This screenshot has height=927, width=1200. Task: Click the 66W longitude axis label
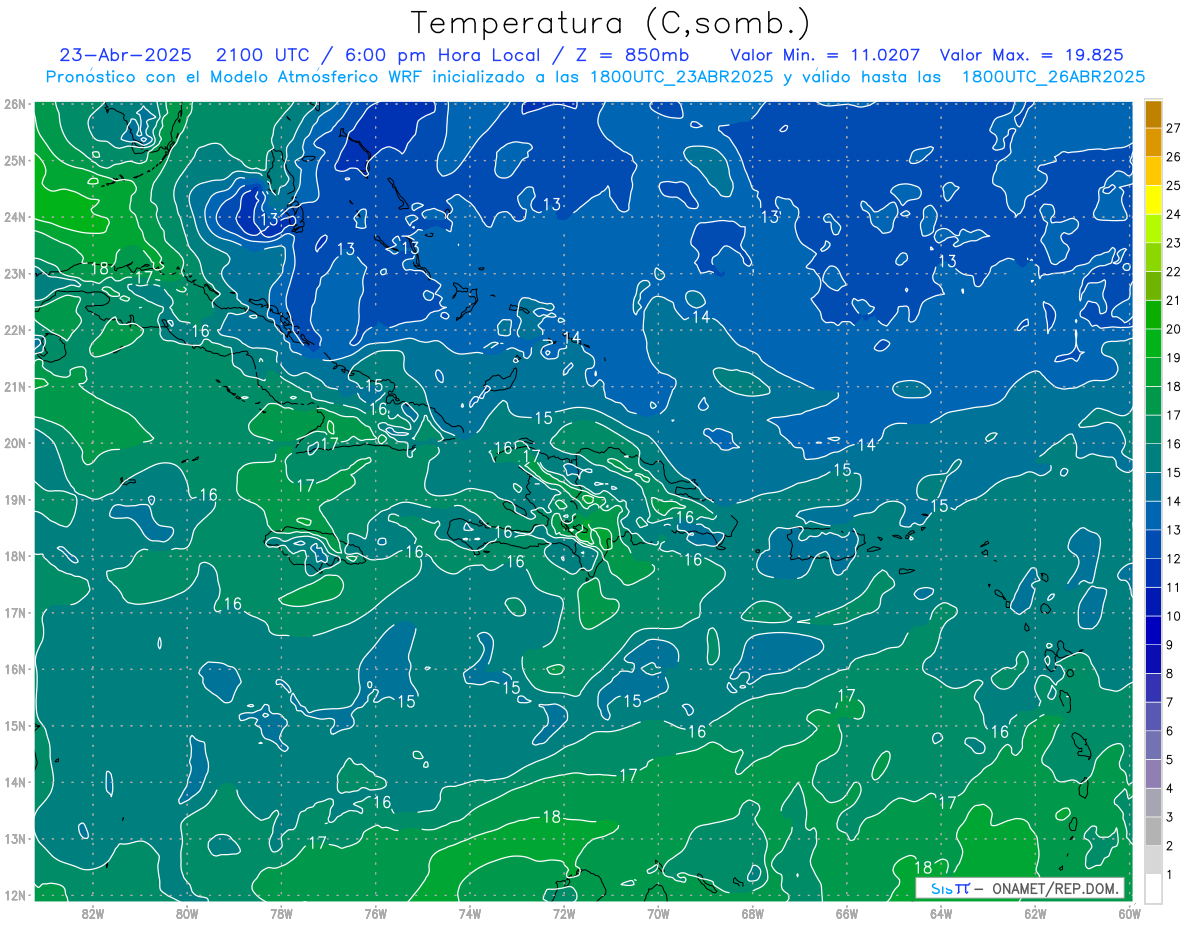[x=846, y=914]
